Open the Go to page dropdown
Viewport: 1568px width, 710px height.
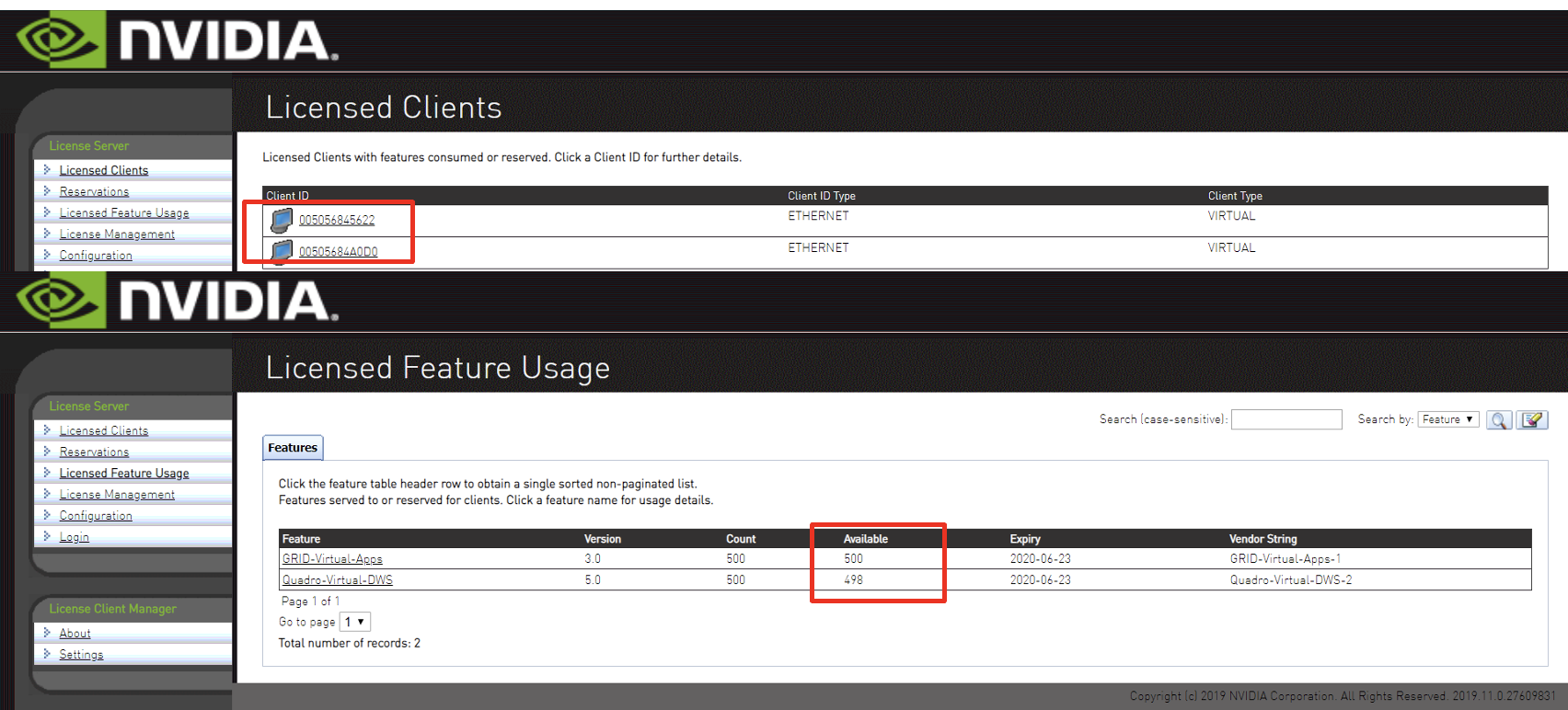point(355,622)
